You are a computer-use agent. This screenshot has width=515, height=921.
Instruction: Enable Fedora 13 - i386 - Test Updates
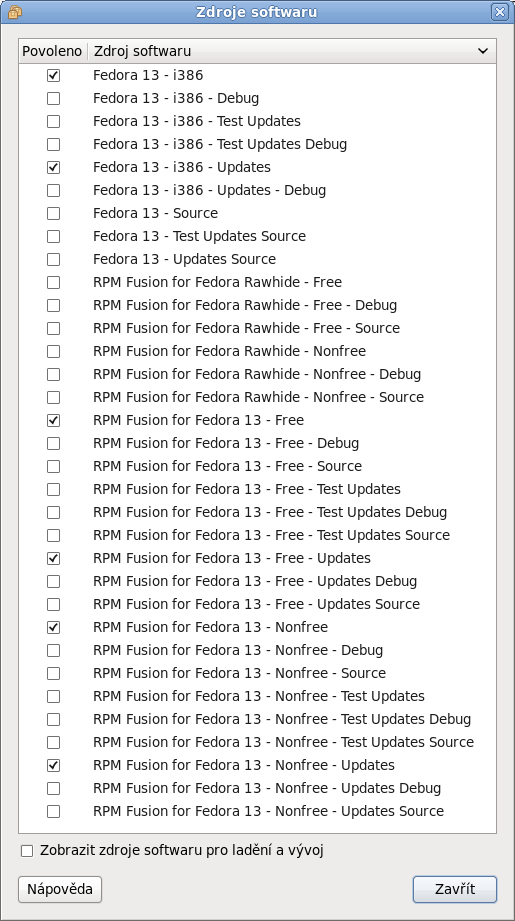[x=53, y=121]
